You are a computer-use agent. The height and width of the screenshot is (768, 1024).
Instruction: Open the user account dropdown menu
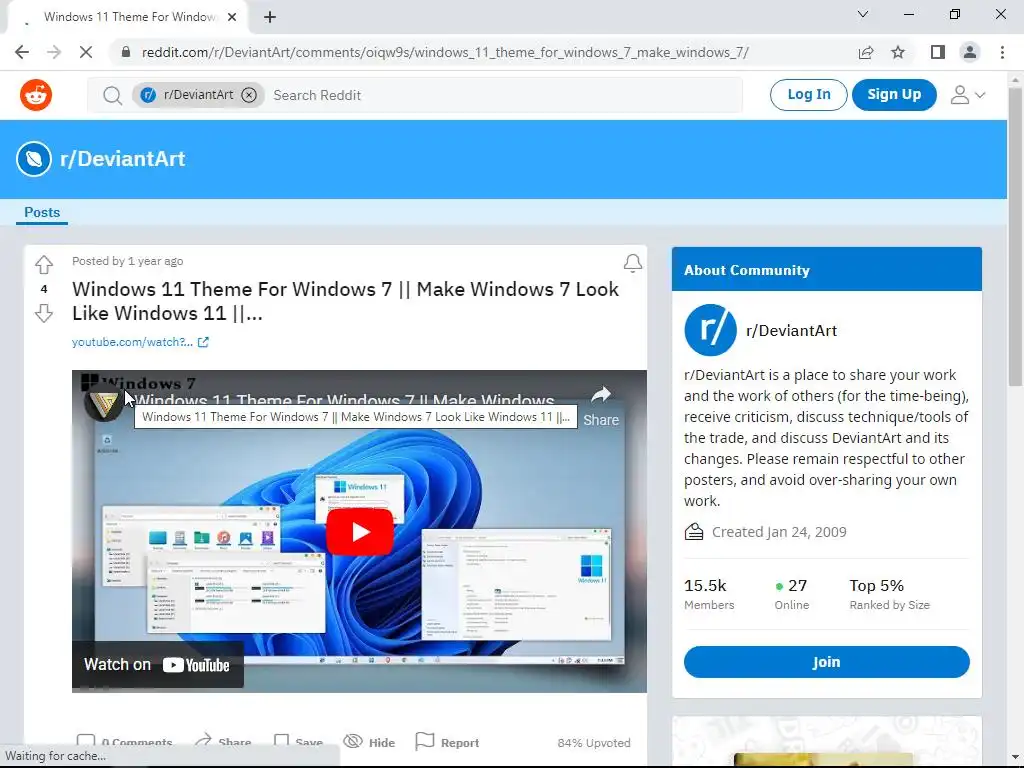(x=968, y=95)
